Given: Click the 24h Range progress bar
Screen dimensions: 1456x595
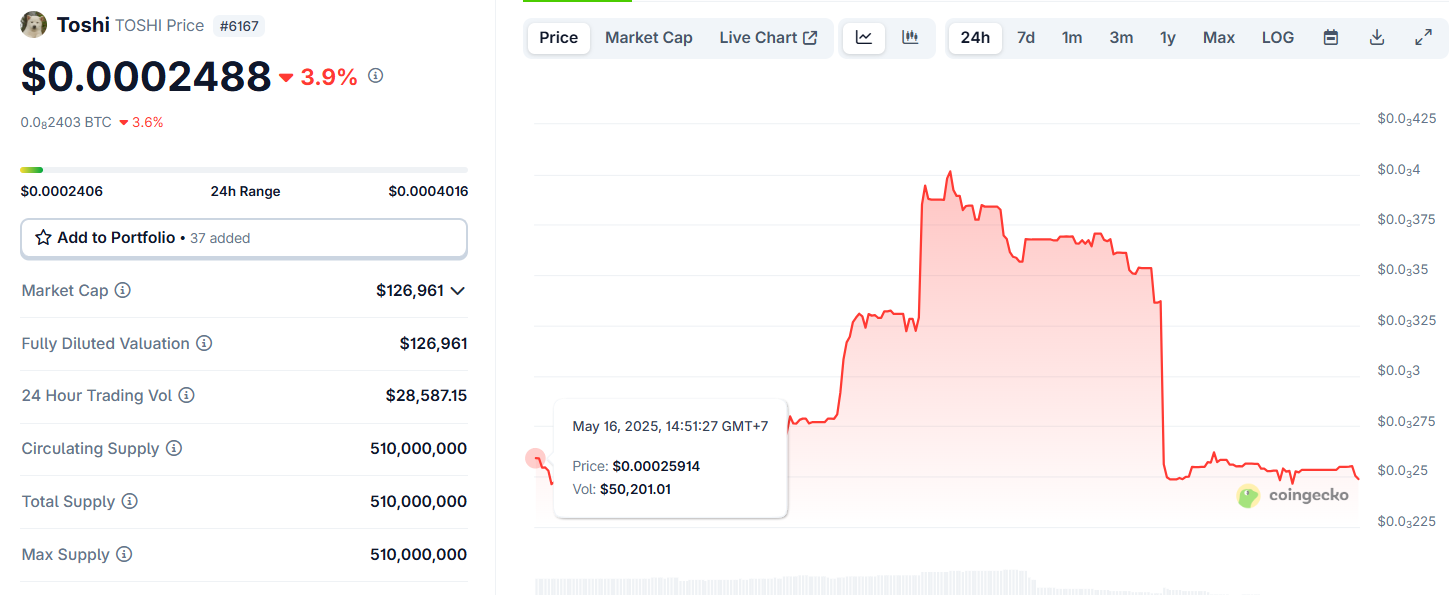Looking at the screenshot, I should point(244,170).
